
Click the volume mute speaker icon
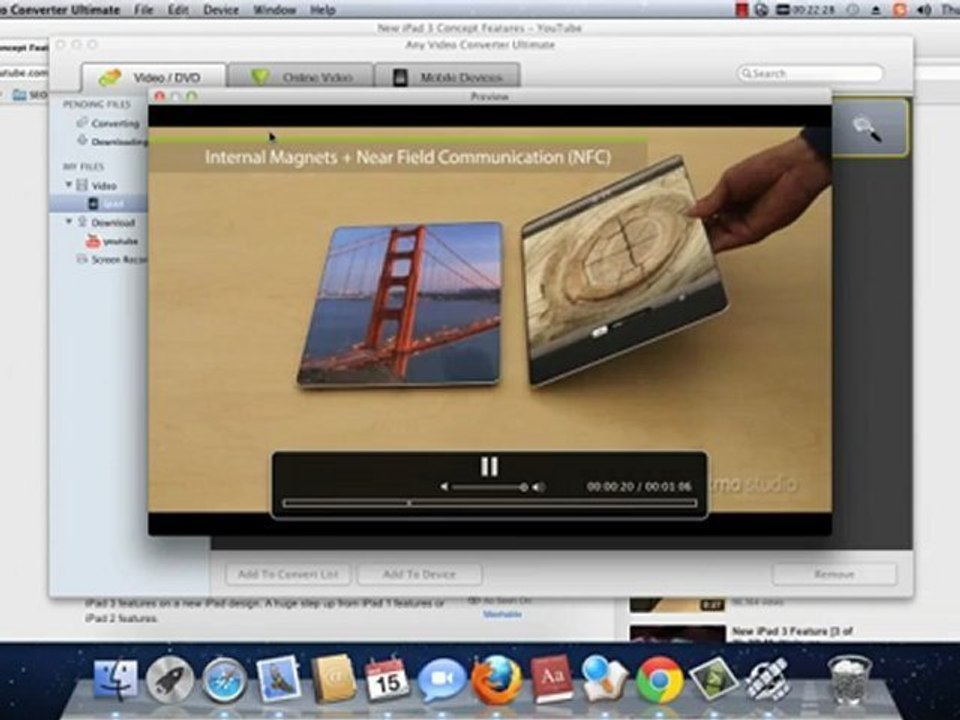(444, 487)
